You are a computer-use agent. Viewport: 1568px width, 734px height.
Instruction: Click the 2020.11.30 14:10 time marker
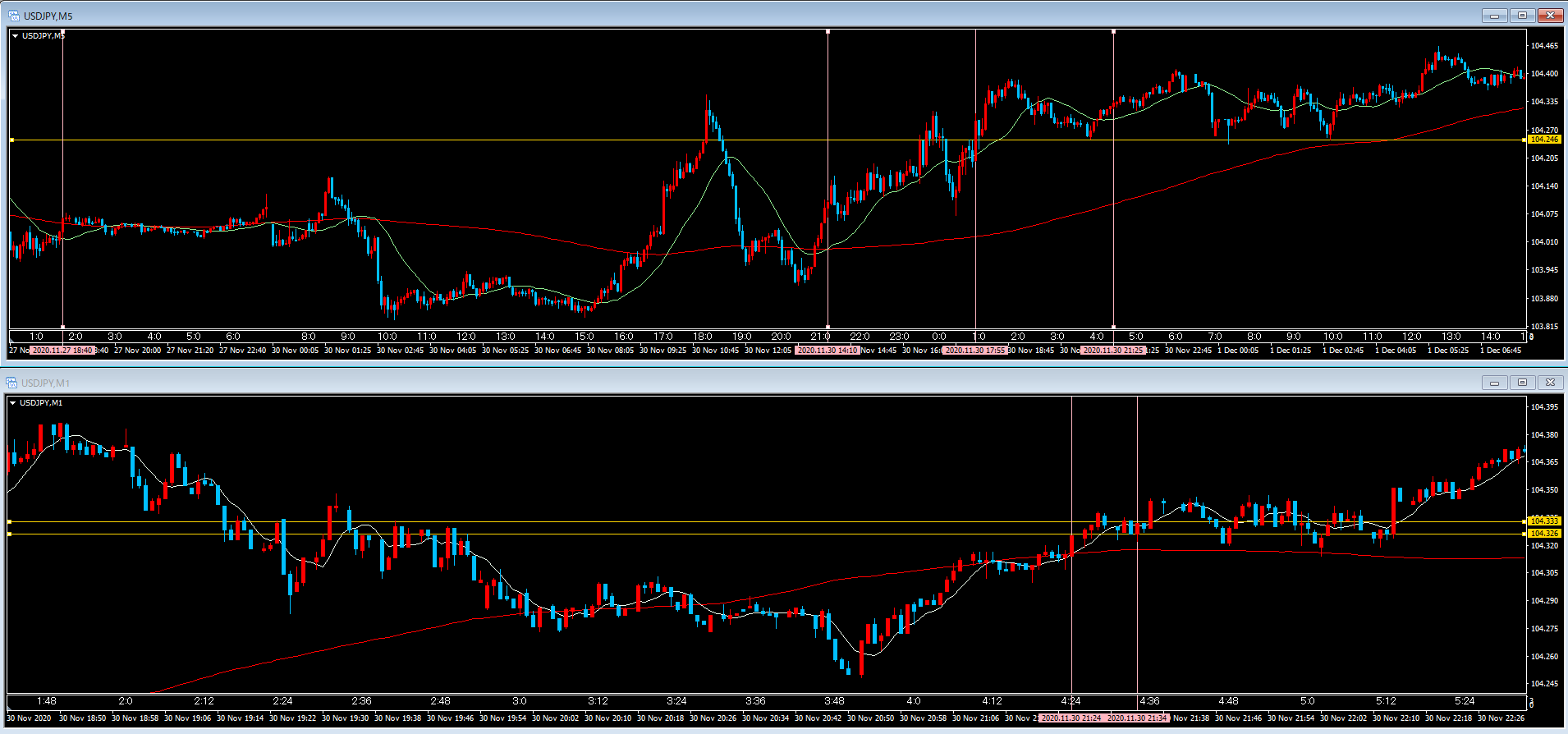pyautogui.click(x=828, y=351)
